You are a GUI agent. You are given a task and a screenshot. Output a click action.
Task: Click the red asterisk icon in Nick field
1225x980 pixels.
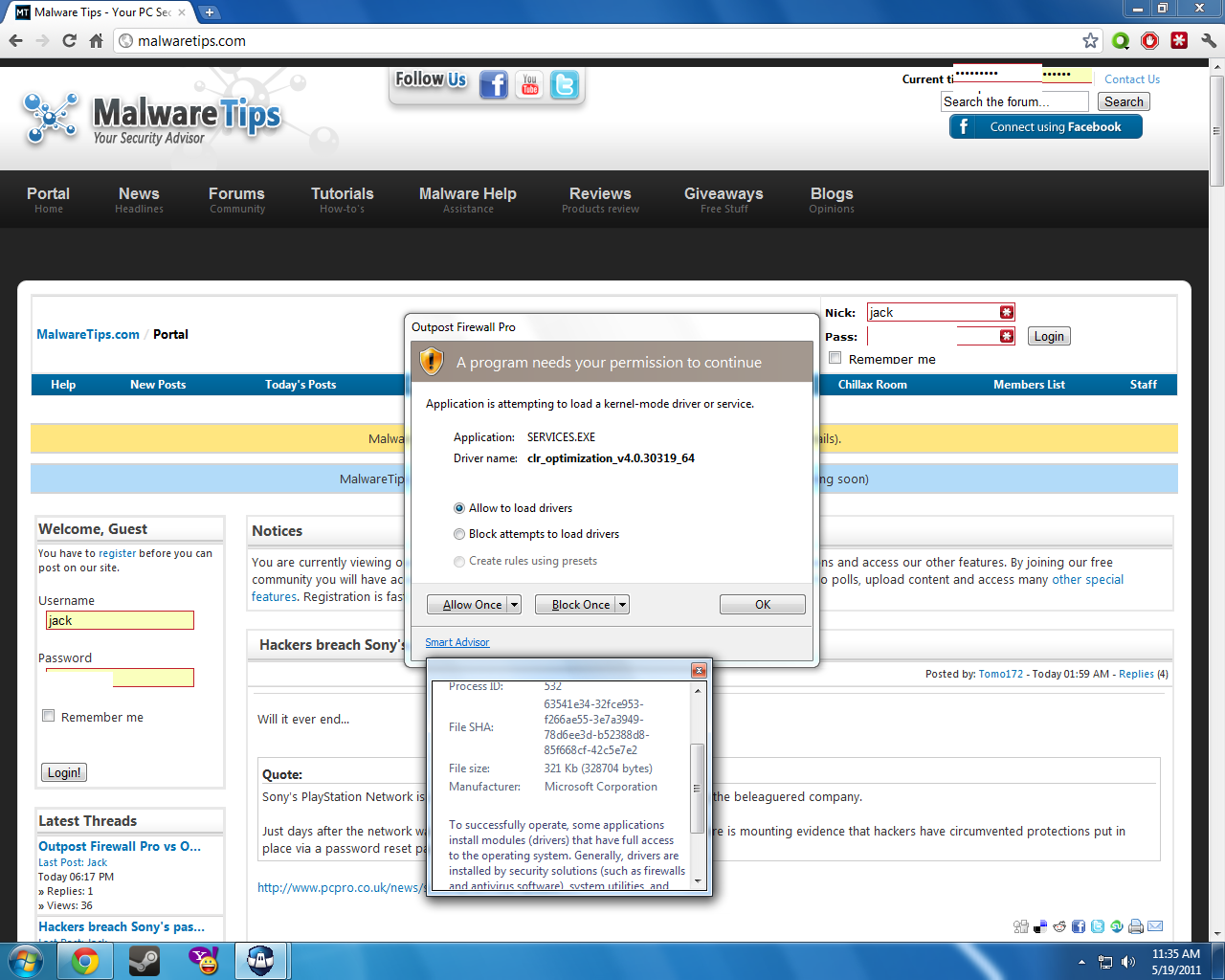pos(1007,312)
